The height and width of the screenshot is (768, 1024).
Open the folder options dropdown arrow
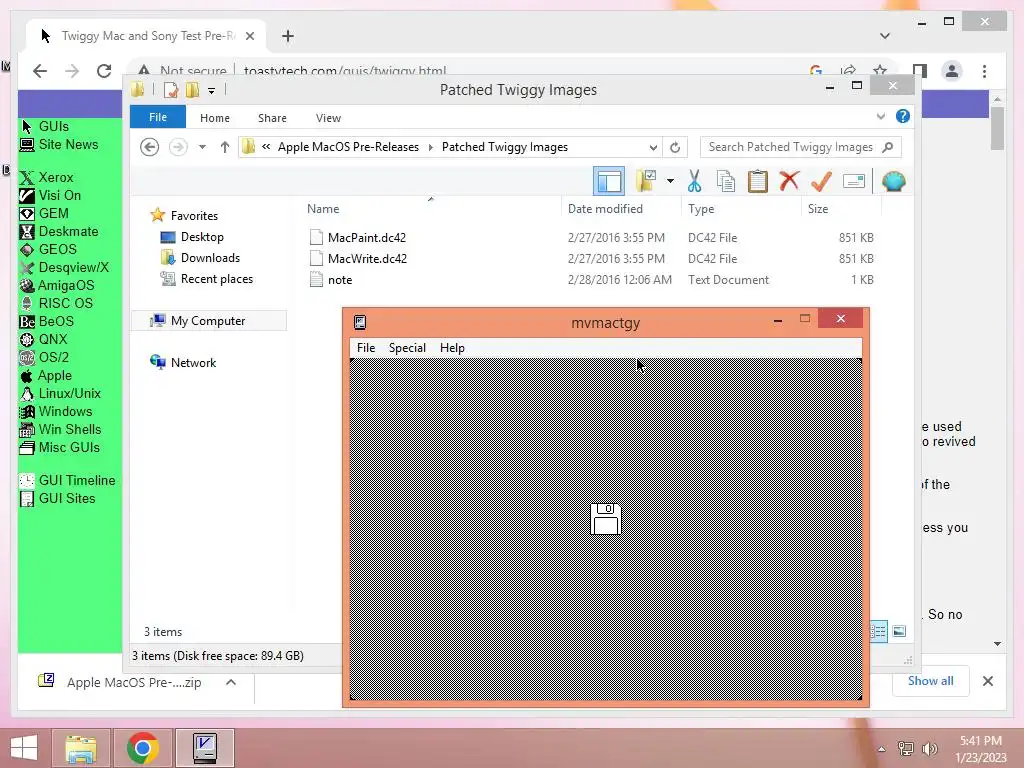coord(670,181)
